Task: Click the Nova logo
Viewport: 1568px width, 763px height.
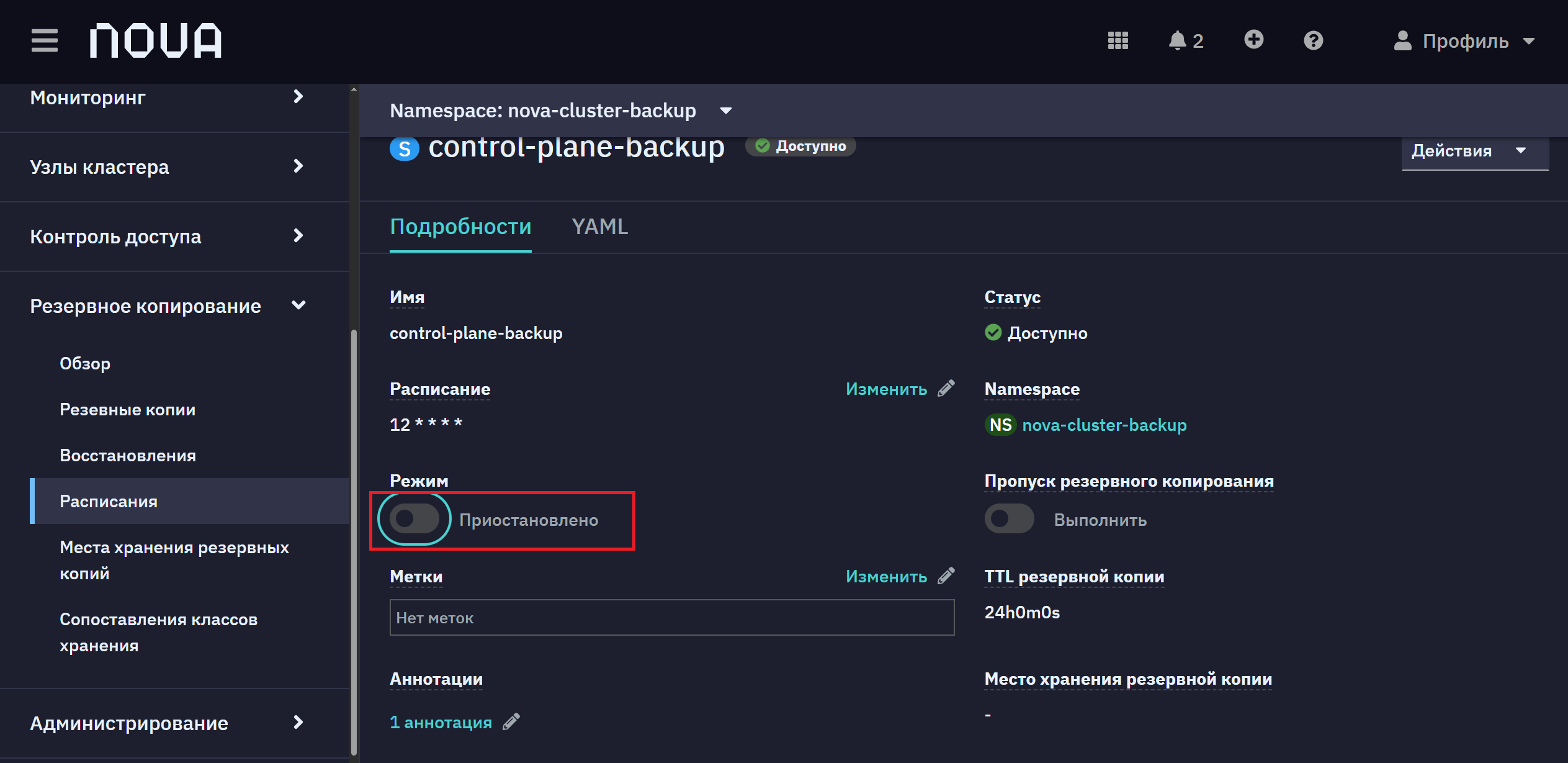Action: (x=155, y=41)
